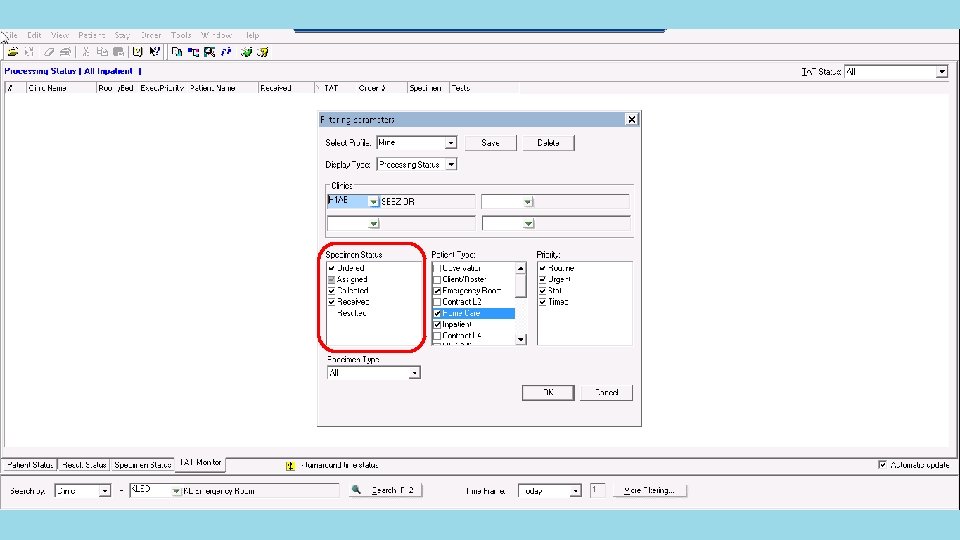Switch to the Specimen Status tab
Viewport: 960px width, 540px height.
point(142,465)
